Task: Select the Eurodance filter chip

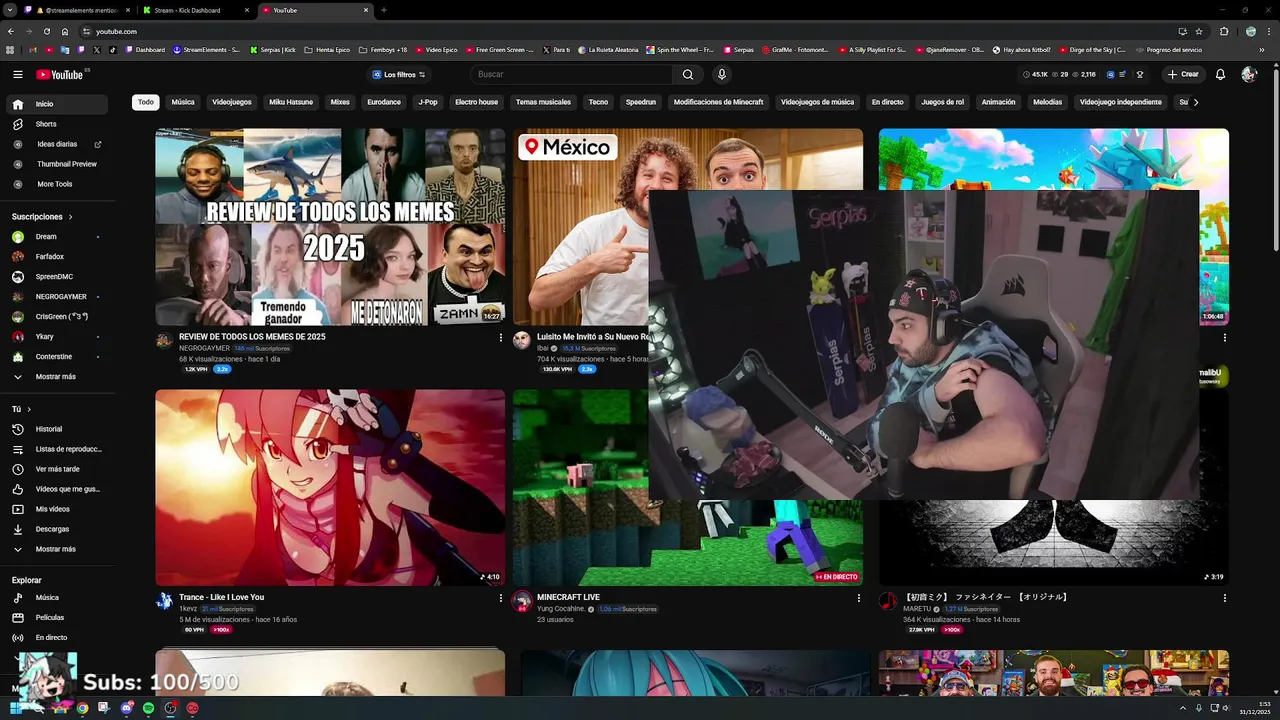Action: coord(384,102)
